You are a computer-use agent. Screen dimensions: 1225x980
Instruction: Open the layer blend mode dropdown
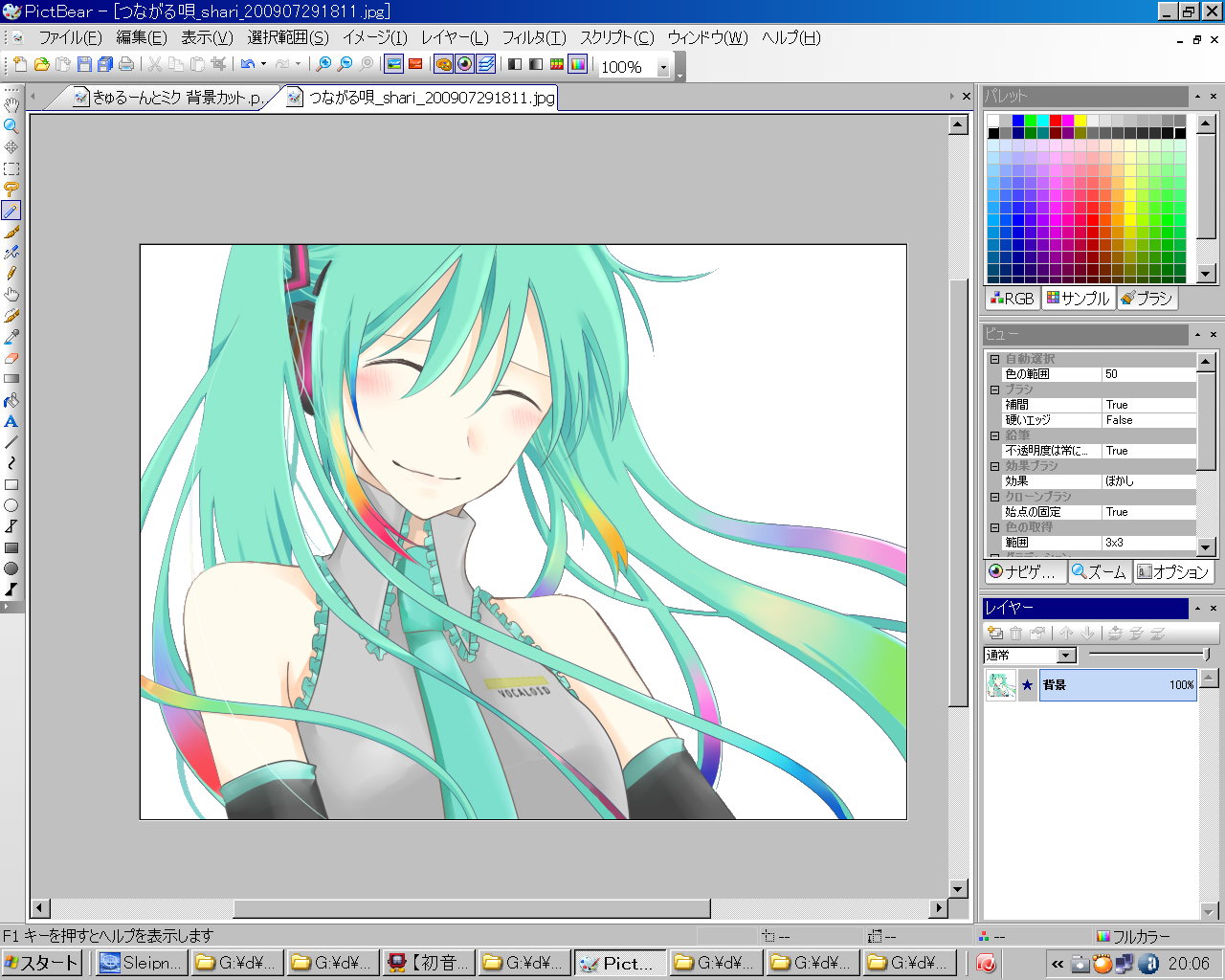tap(1066, 656)
